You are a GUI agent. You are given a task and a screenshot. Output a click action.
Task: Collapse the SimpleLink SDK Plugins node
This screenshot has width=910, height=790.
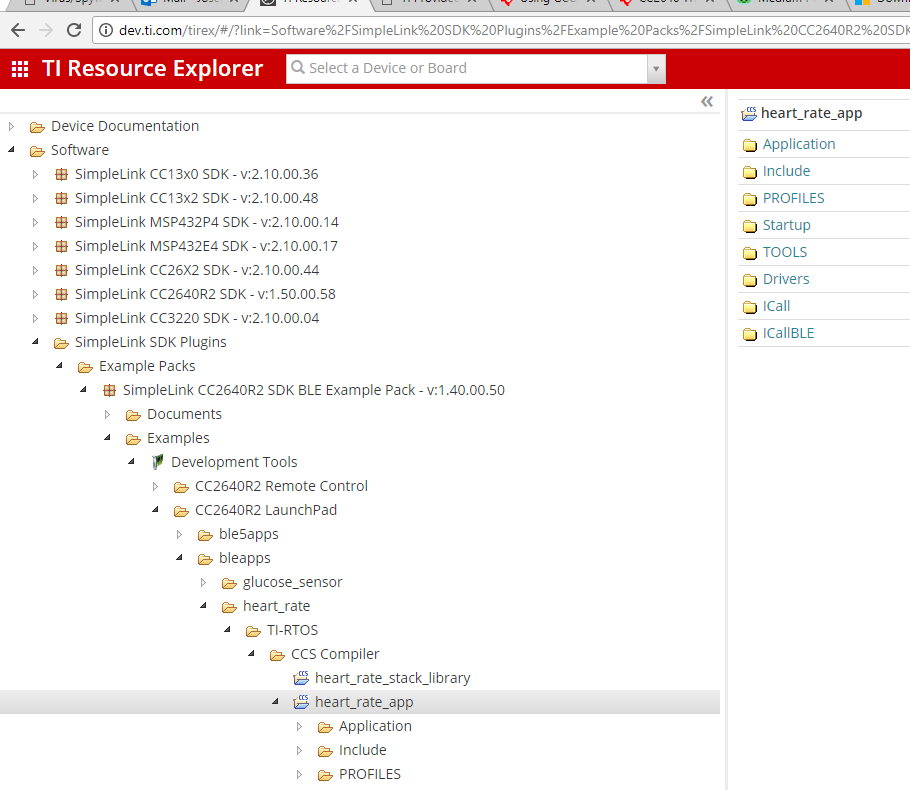point(35,342)
